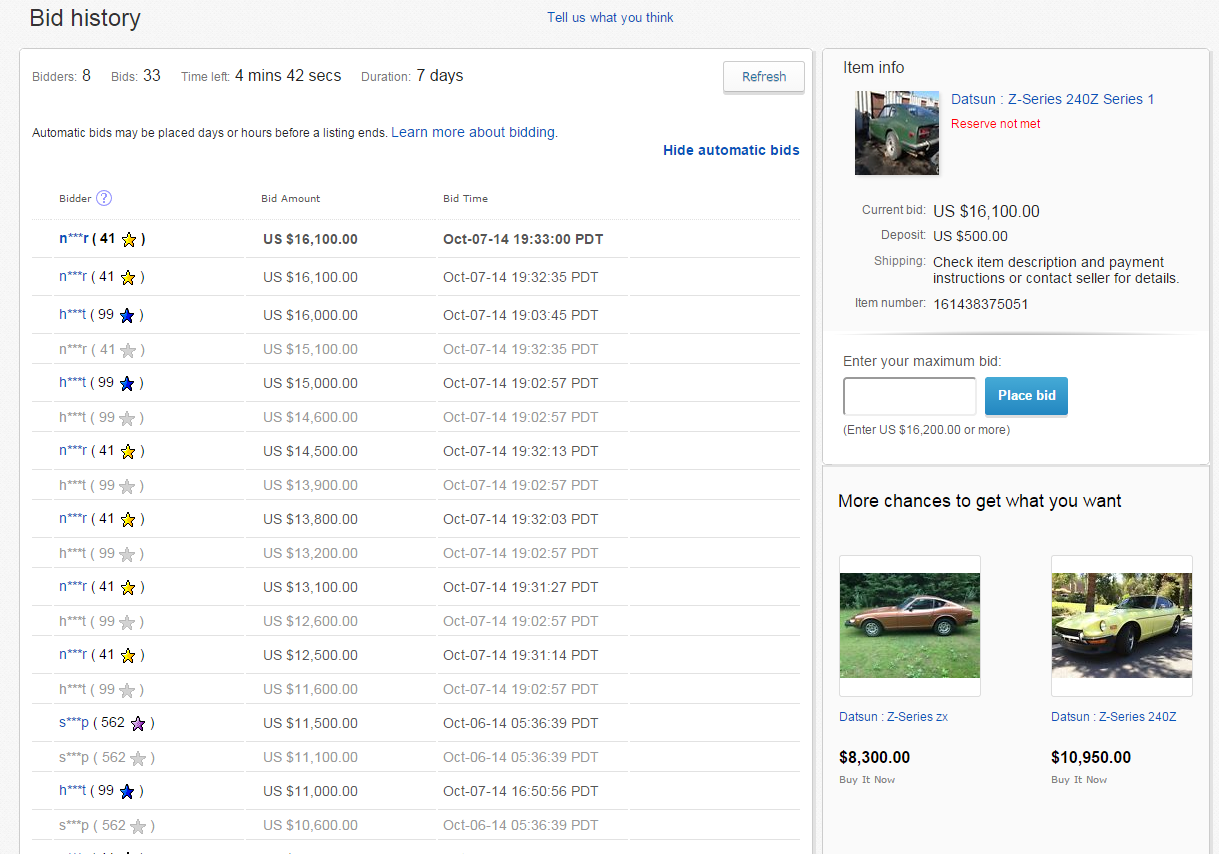Click grey star in the US $13,900.00 row
The height and width of the screenshot is (854, 1219).
pyautogui.click(x=127, y=486)
